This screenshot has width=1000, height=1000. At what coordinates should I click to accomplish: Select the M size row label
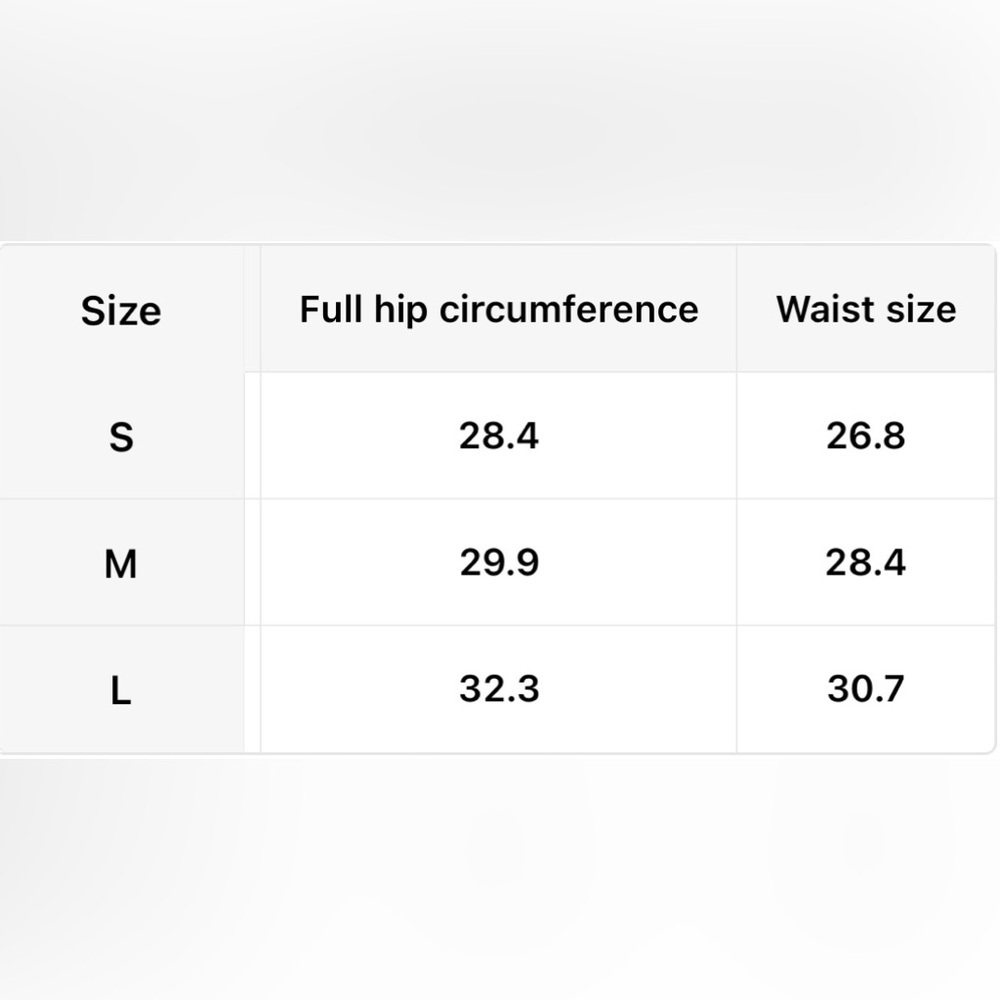[x=121, y=564]
